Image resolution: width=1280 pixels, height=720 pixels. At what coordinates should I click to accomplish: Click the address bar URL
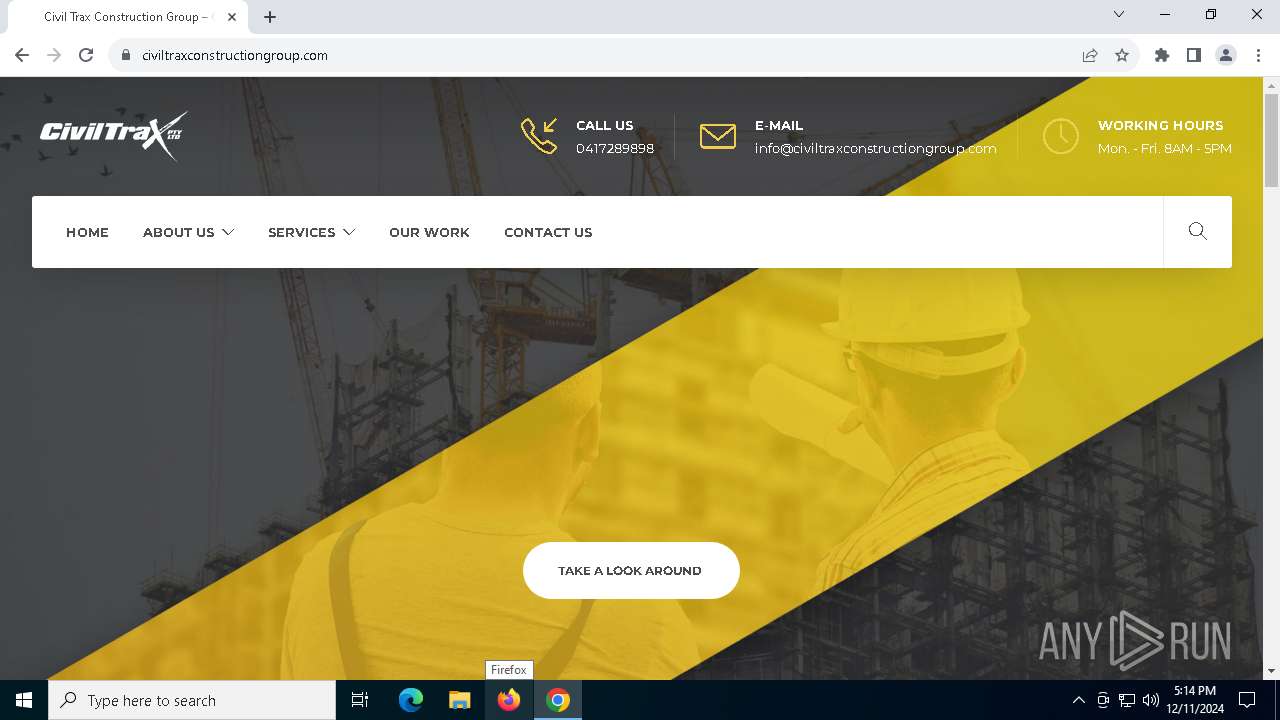click(235, 55)
